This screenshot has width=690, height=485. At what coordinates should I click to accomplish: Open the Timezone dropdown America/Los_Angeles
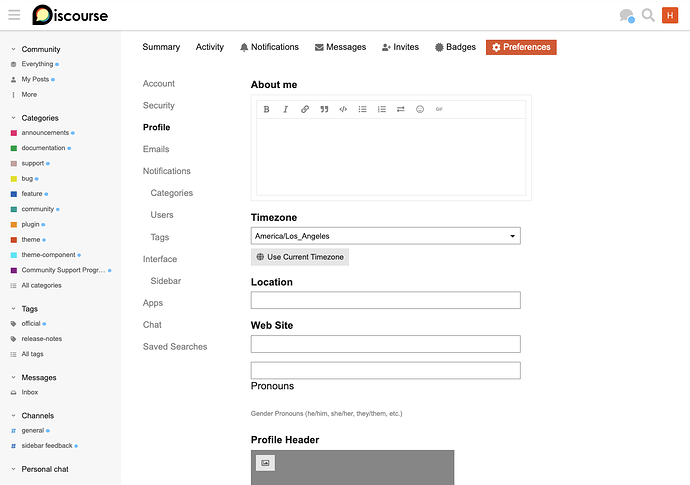(385, 236)
